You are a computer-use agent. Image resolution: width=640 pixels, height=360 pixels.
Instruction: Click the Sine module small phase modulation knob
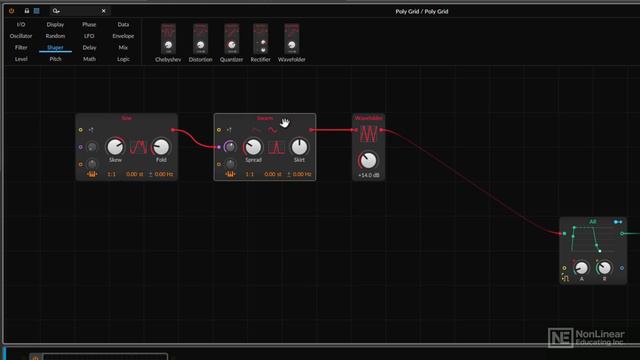pos(92,147)
